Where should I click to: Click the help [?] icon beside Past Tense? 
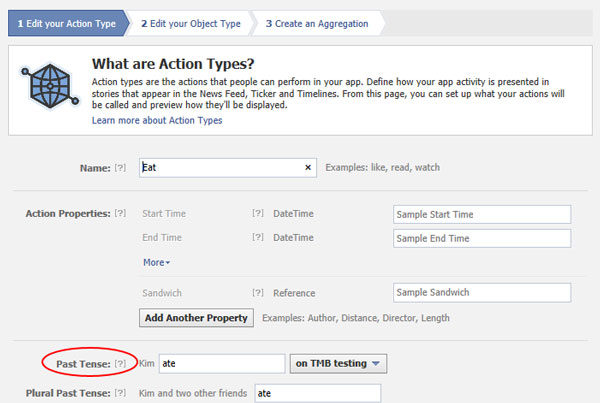121,363
